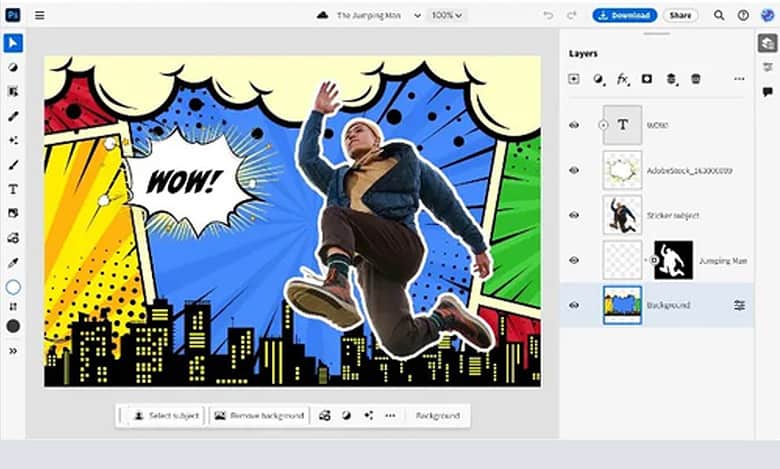
Task: Open the fx layer effects menu
Action: pos(623,79)
